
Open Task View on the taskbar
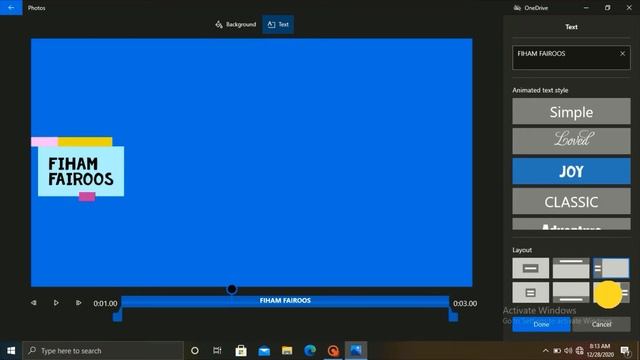(x=217, y=351)
